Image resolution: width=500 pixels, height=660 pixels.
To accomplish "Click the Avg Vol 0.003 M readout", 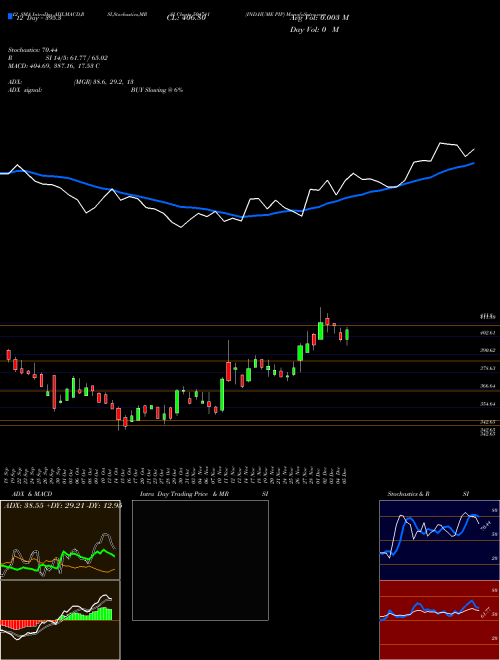I will (x=319, y=18).
